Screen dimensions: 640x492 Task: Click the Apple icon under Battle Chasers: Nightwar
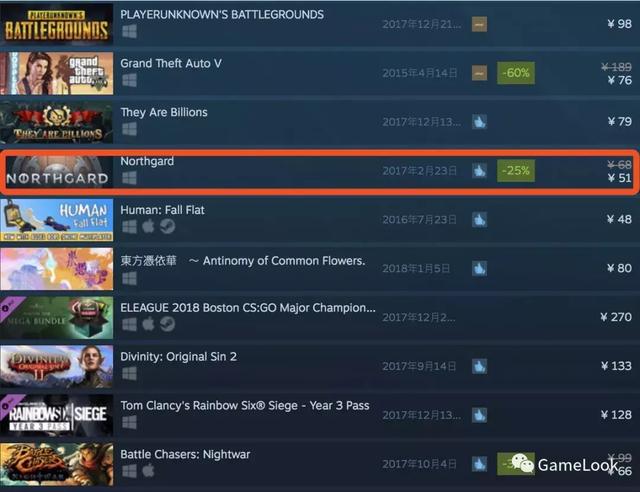149,471
